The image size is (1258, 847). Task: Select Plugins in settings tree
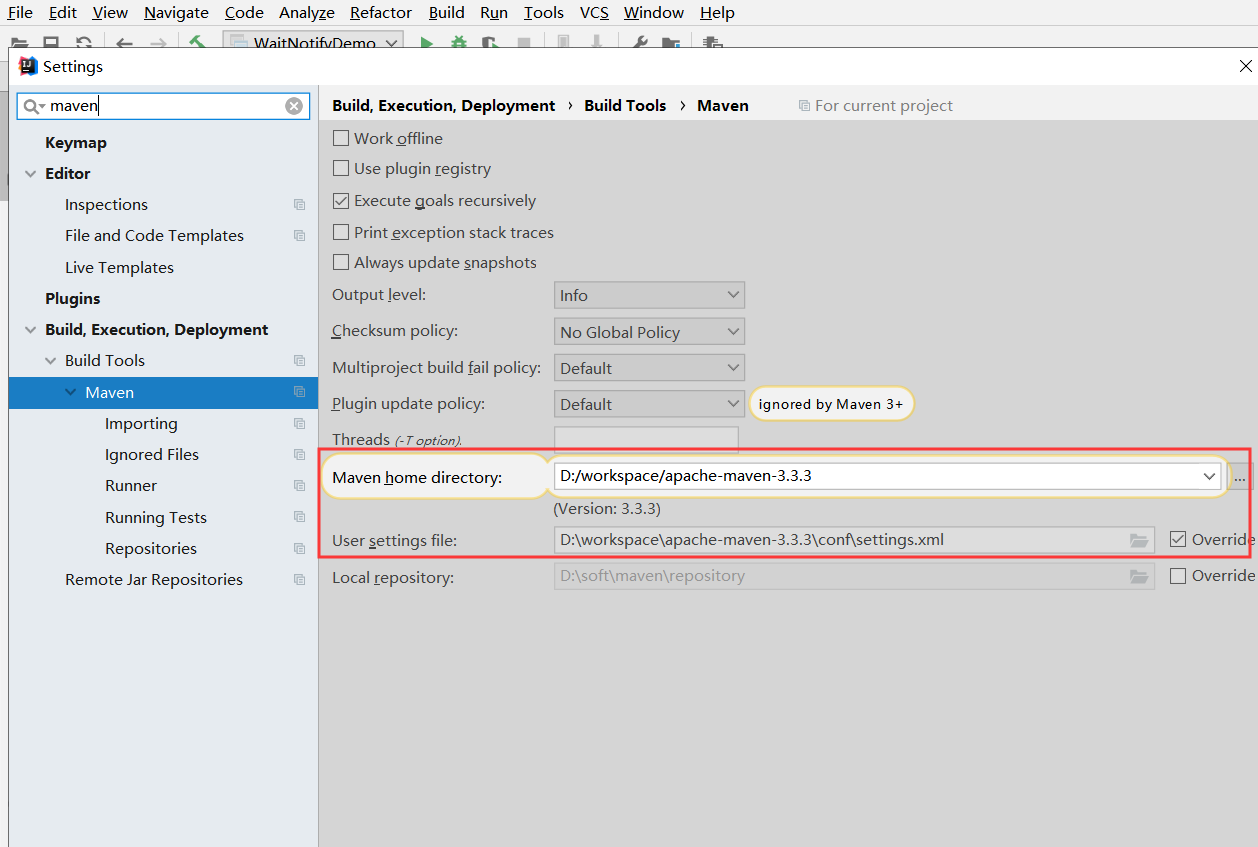click(x=73, y=299)
